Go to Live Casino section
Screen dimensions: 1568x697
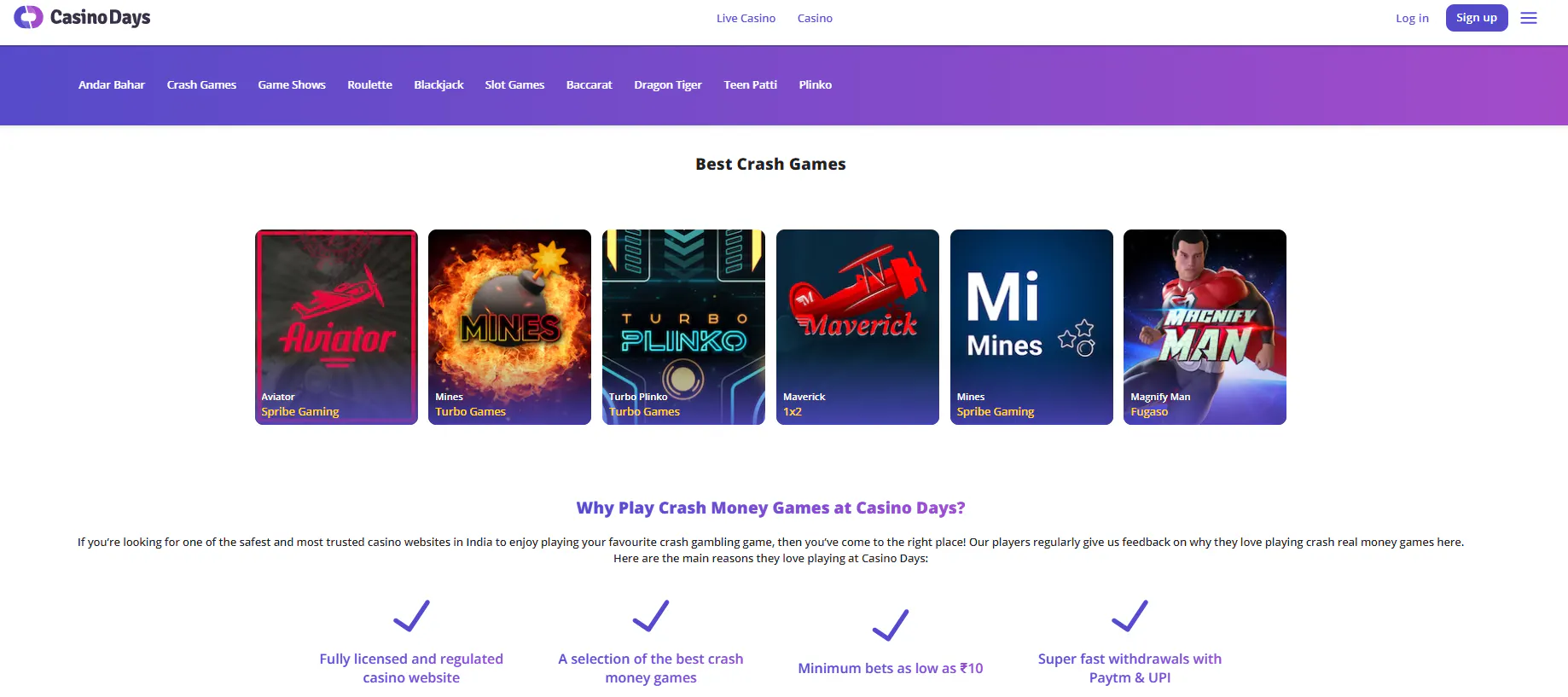(x=746, y=18)
